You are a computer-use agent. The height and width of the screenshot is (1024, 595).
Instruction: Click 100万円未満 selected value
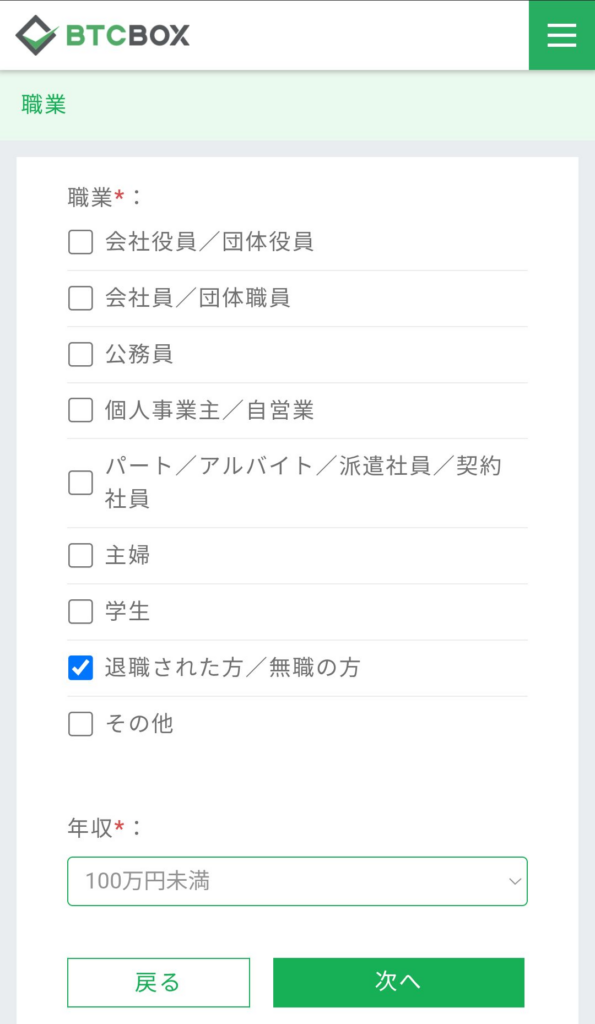(147, 881)
